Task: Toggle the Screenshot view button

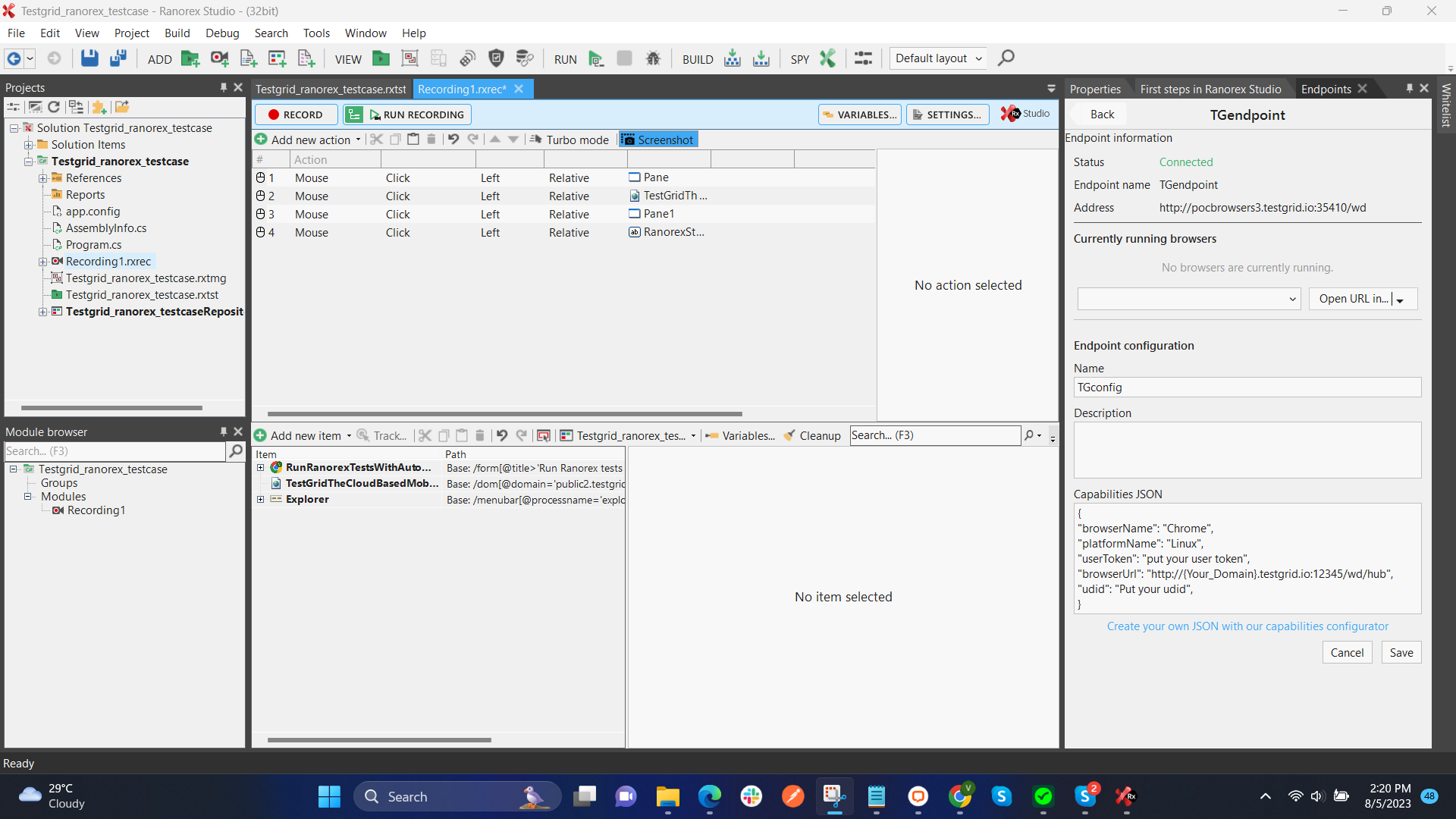Action: click(657, 140)
